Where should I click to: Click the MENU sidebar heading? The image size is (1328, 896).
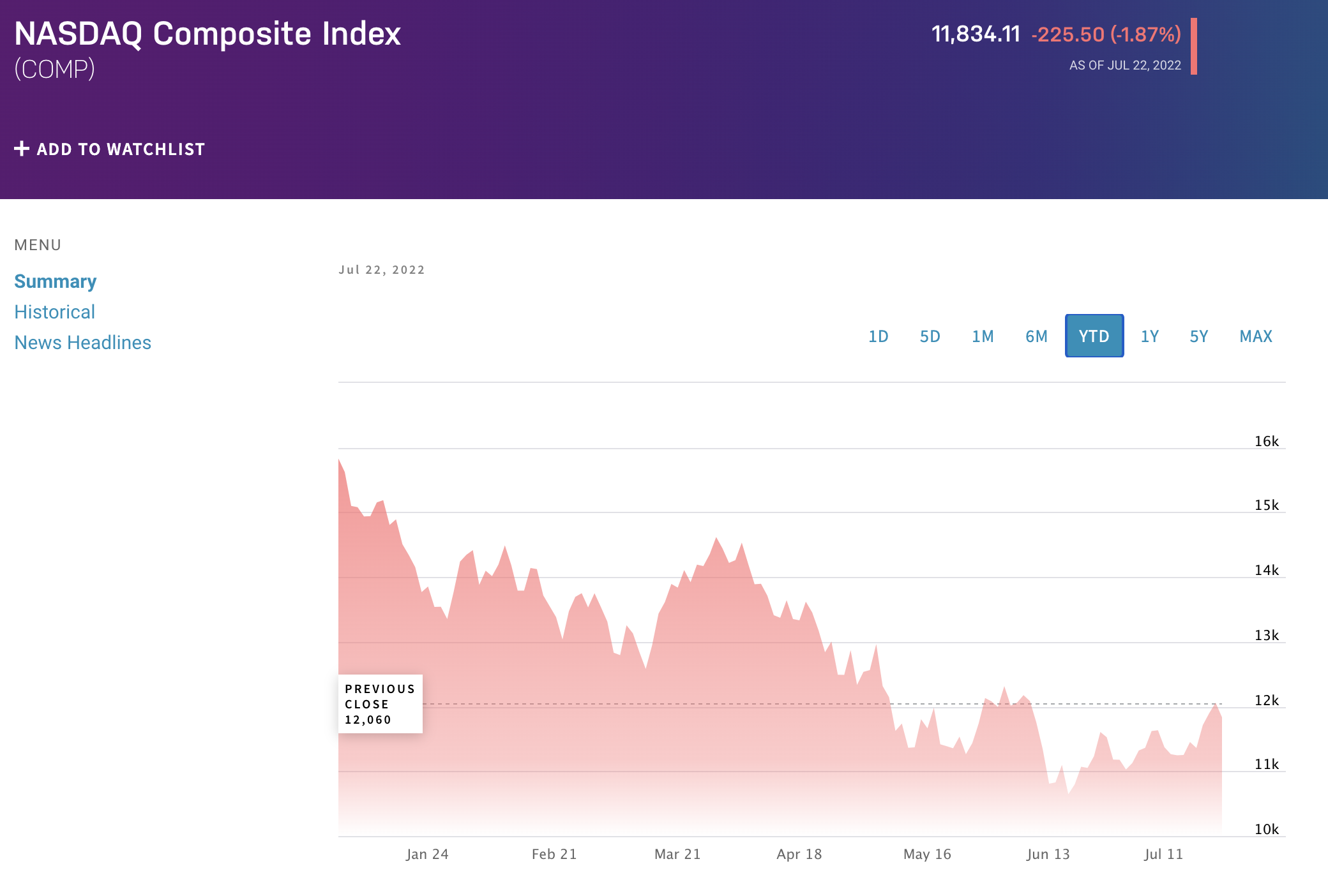(x=38, y=245)
